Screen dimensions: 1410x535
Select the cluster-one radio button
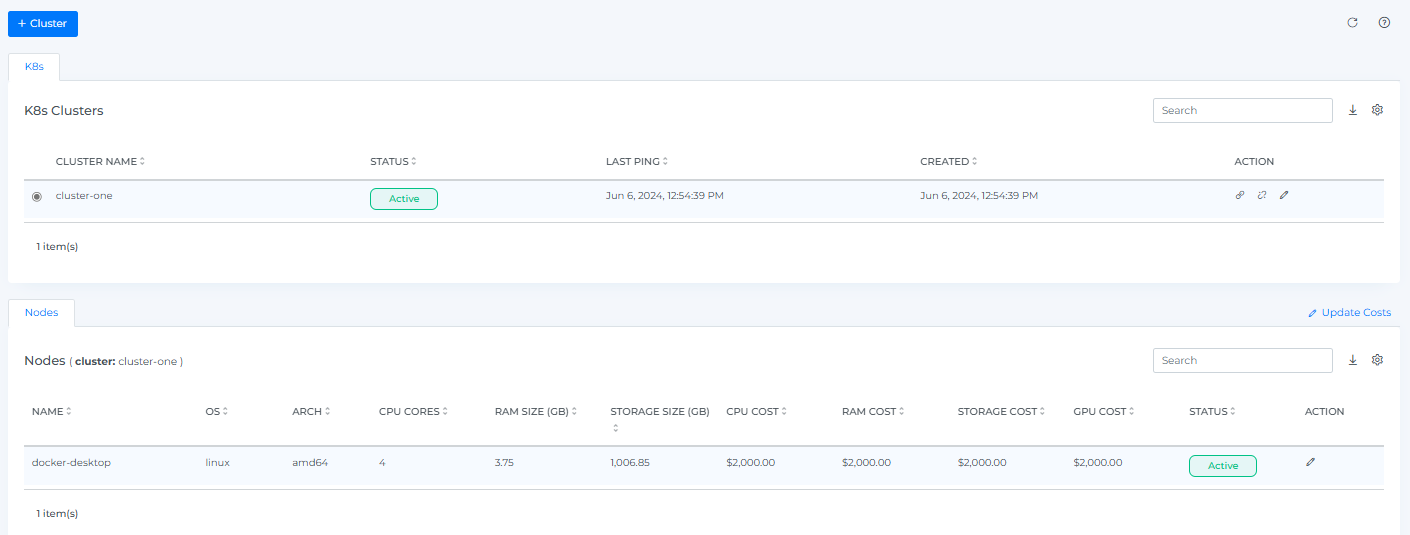pyautogui.click(x=37, y=196)
